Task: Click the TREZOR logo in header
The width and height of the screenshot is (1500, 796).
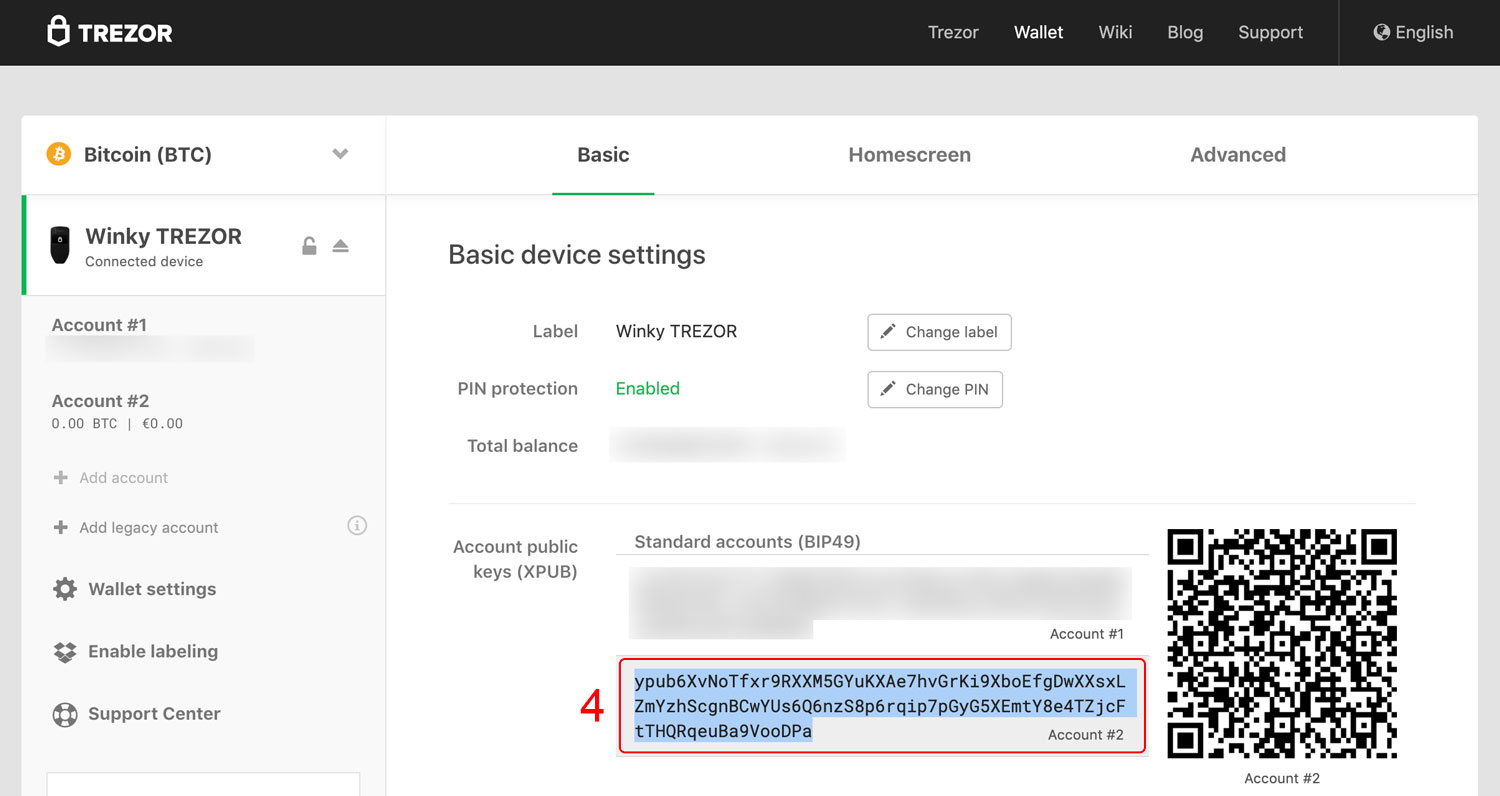Action: pyautogui.click(x=110, y=32)
